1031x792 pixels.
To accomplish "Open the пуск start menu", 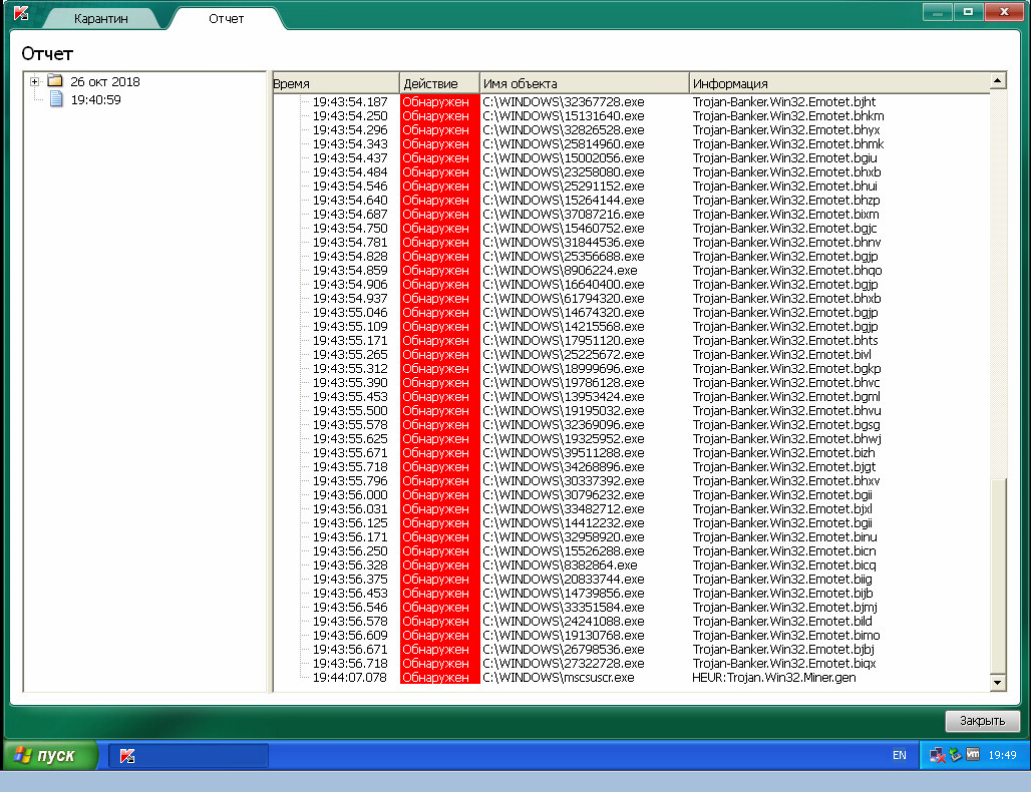I will 50,756.
